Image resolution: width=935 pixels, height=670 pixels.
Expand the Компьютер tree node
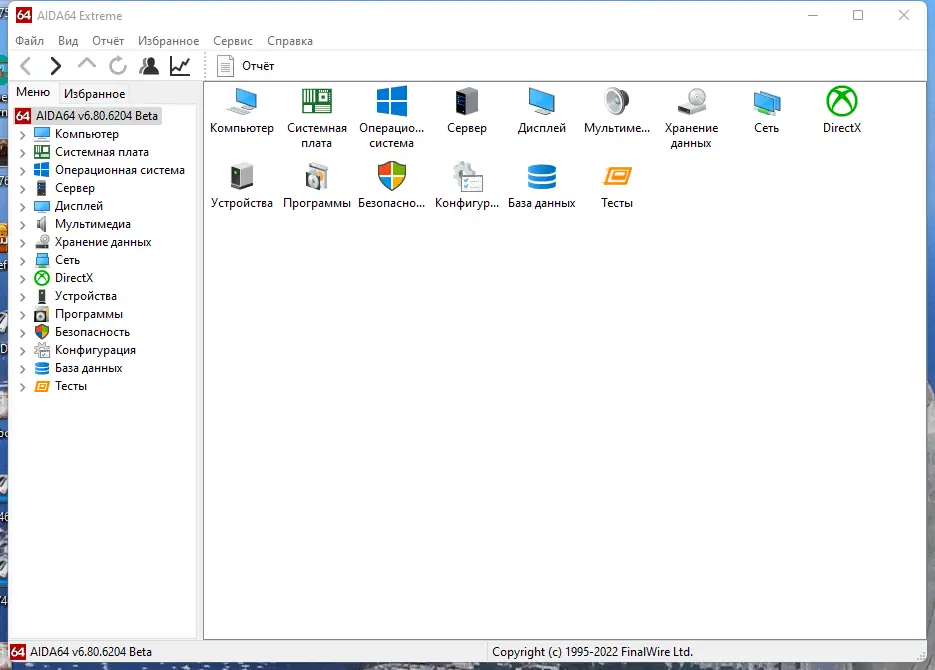click(x=23, y=135)
